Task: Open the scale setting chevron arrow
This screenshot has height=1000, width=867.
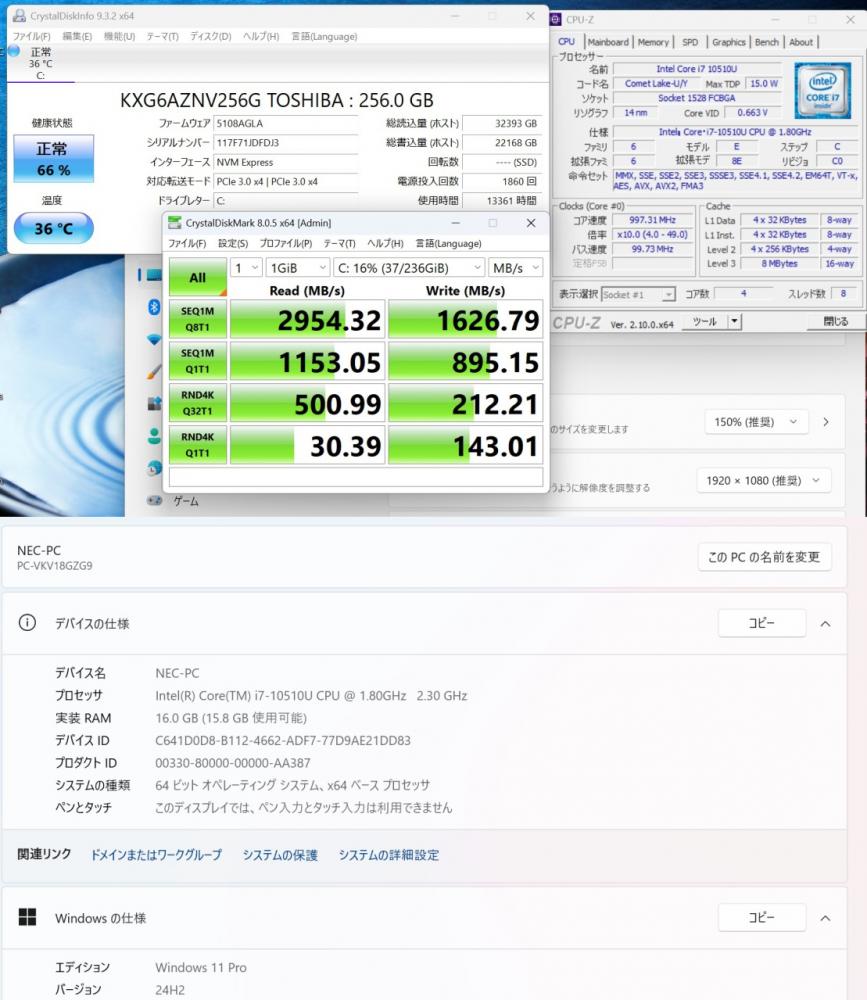Action: pos(826,422)
